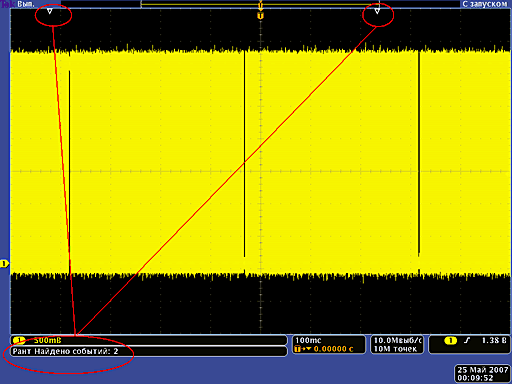Viewport: 512px width, 384px height.
Task: Click the '10M точек' record length readout
Action: tap(395, 349)
